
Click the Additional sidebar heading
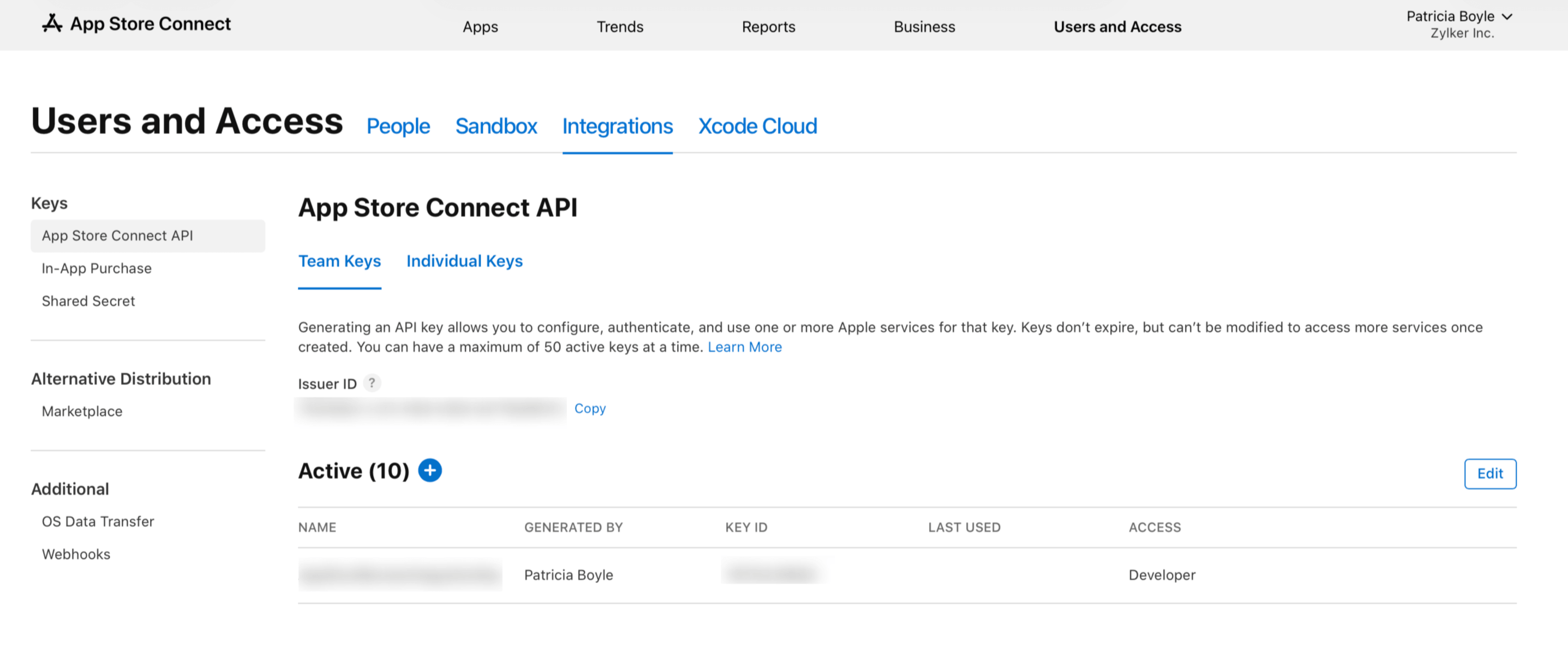click(x=70, y=489)
